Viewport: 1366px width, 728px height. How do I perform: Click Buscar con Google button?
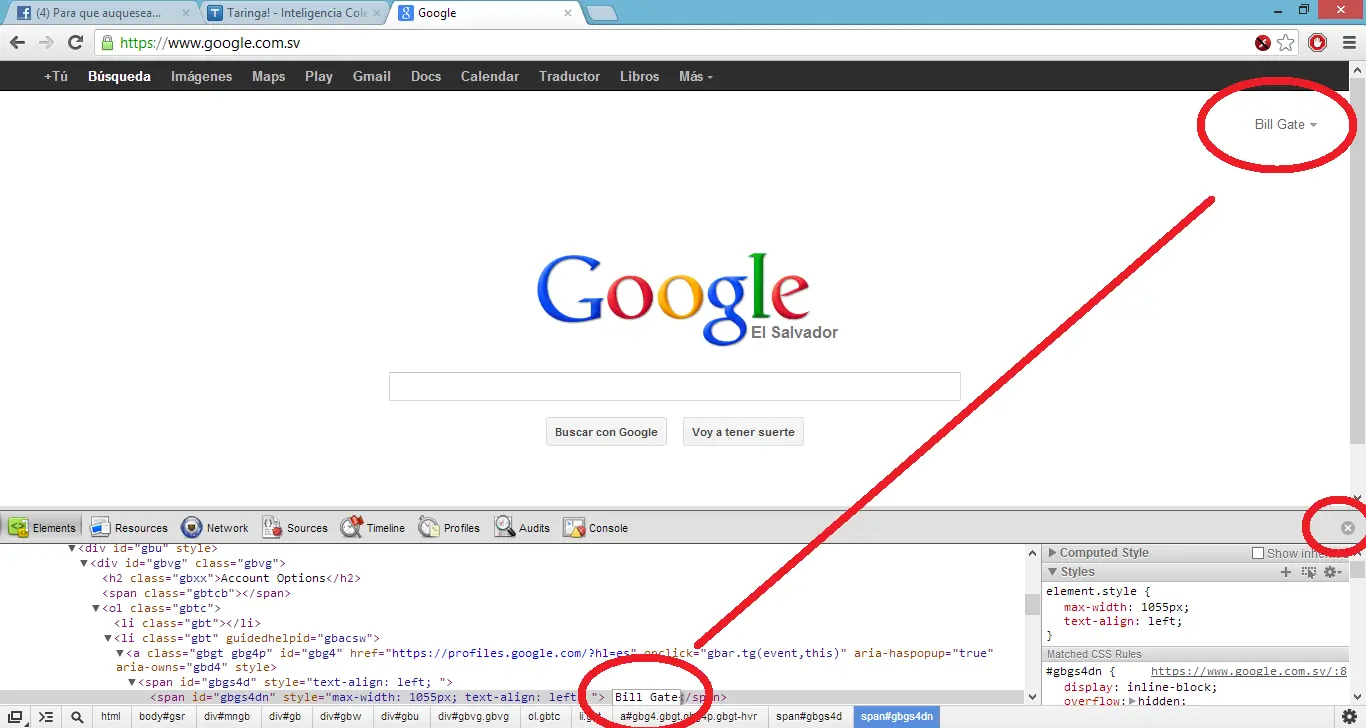click(606, 432)
